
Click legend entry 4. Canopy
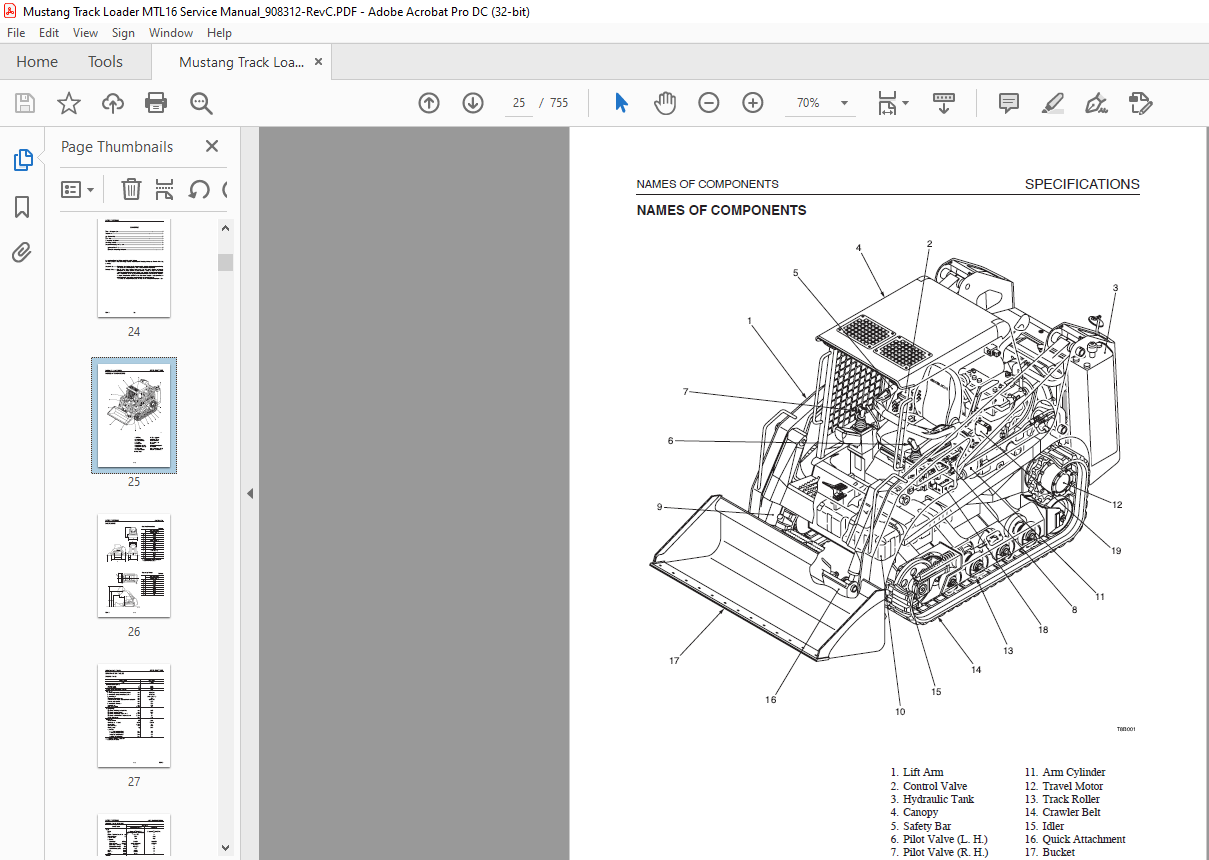[x=914, y=812]
